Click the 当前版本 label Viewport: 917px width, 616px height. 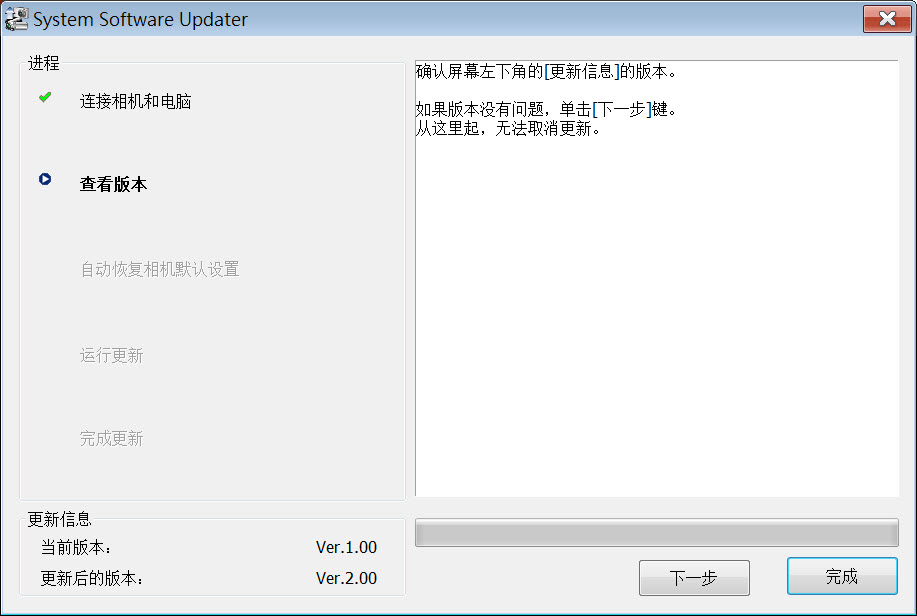[76, 548]
